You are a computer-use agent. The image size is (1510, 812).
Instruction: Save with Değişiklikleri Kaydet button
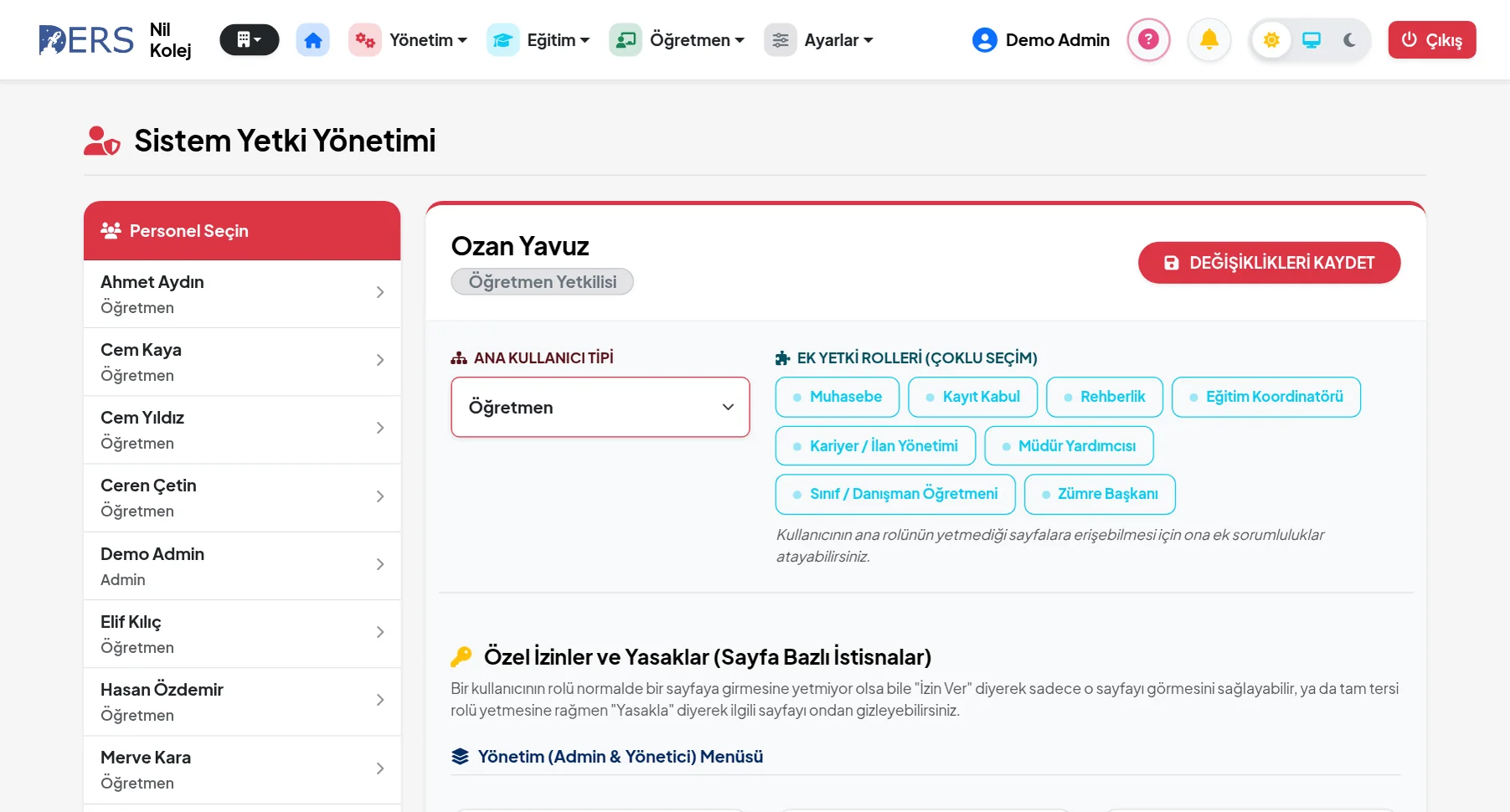point(1270,263)
